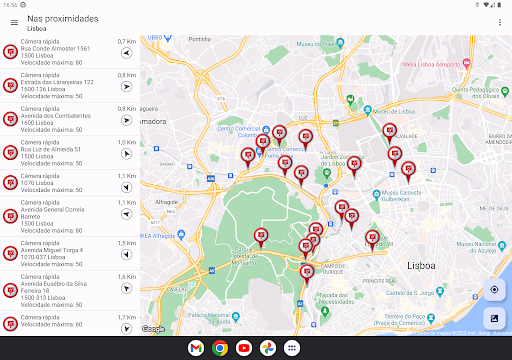Open Gmail from the taskbar
The image size is (512, 360).
click(196, 348)
